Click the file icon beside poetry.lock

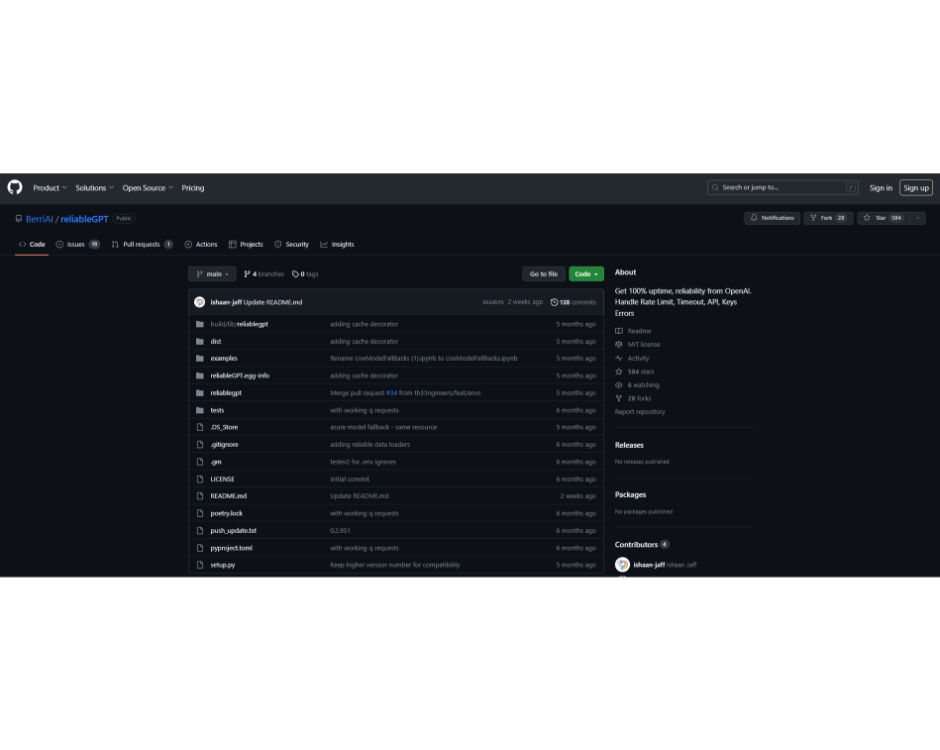point(200,514)
